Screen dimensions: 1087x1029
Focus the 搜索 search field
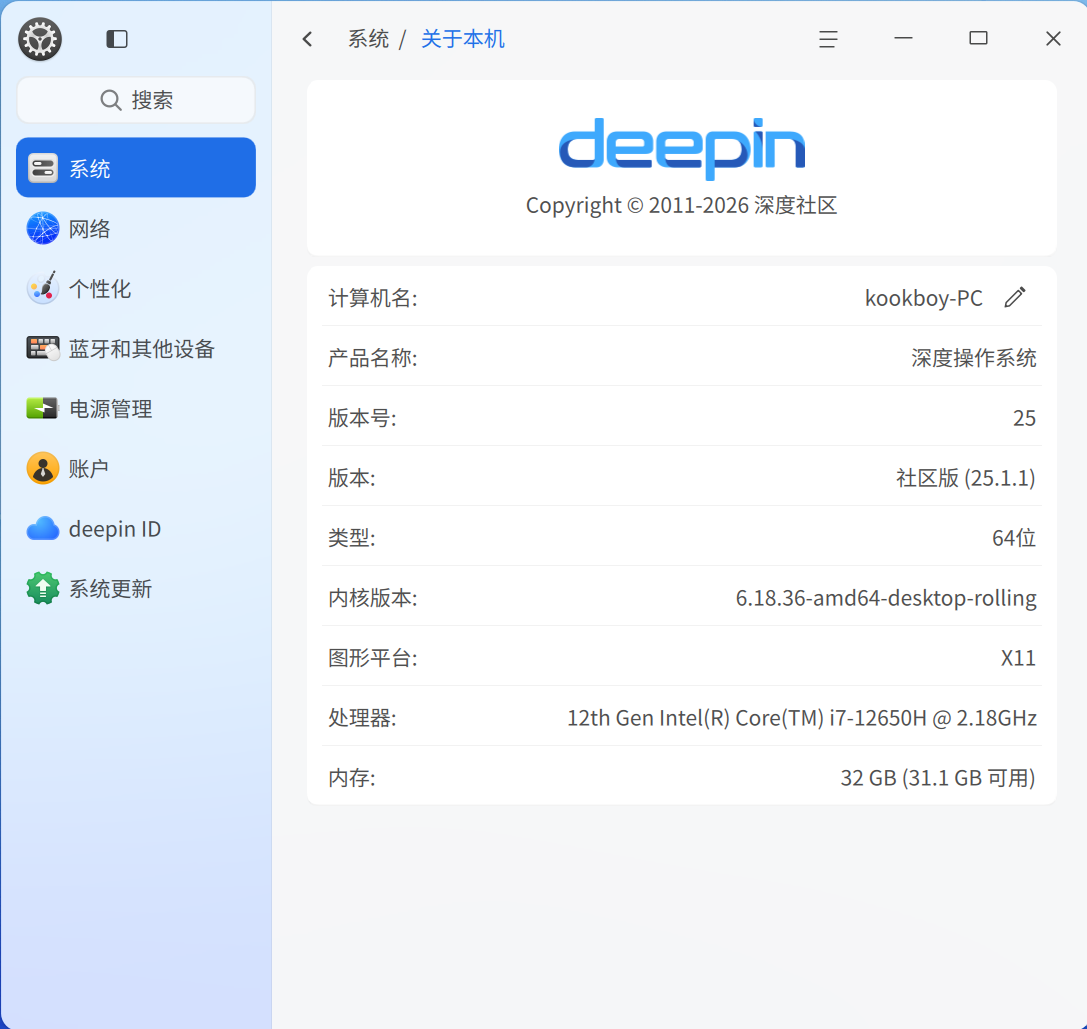pyautogui.click(x=136, y=100)
